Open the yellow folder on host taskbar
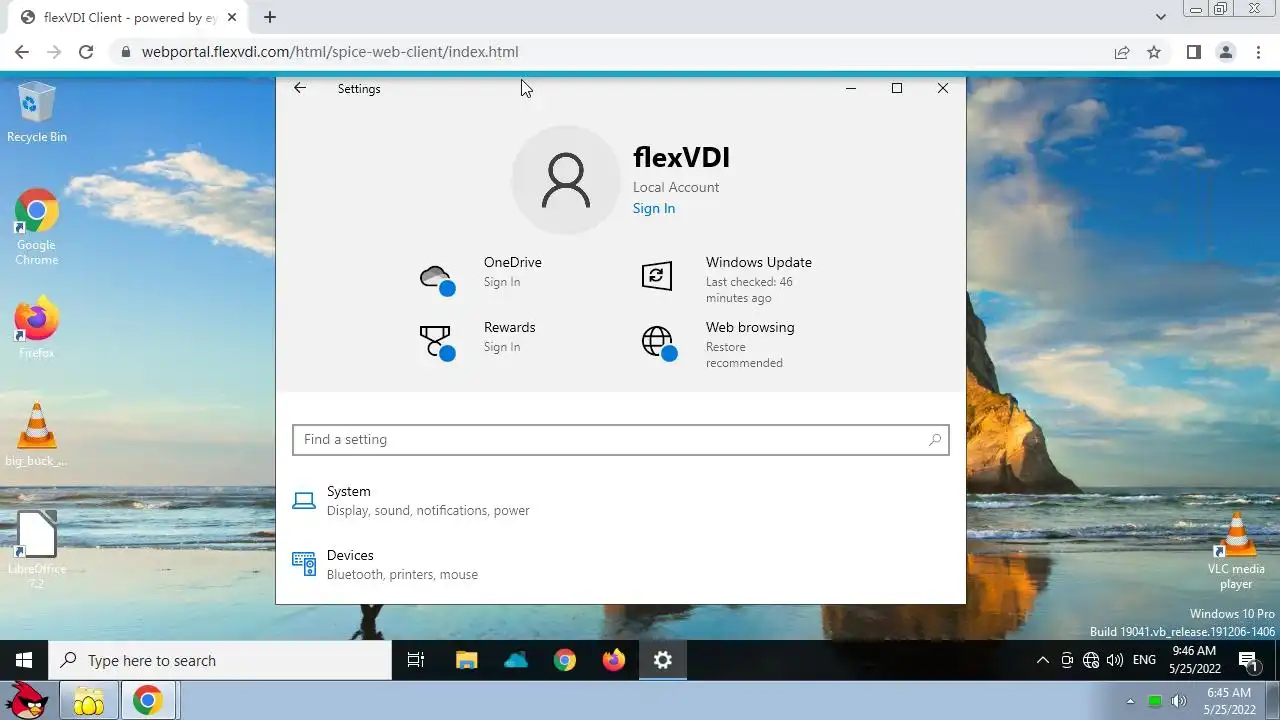Viewport: 1280px width, 720px height. [x=89, y=701]
